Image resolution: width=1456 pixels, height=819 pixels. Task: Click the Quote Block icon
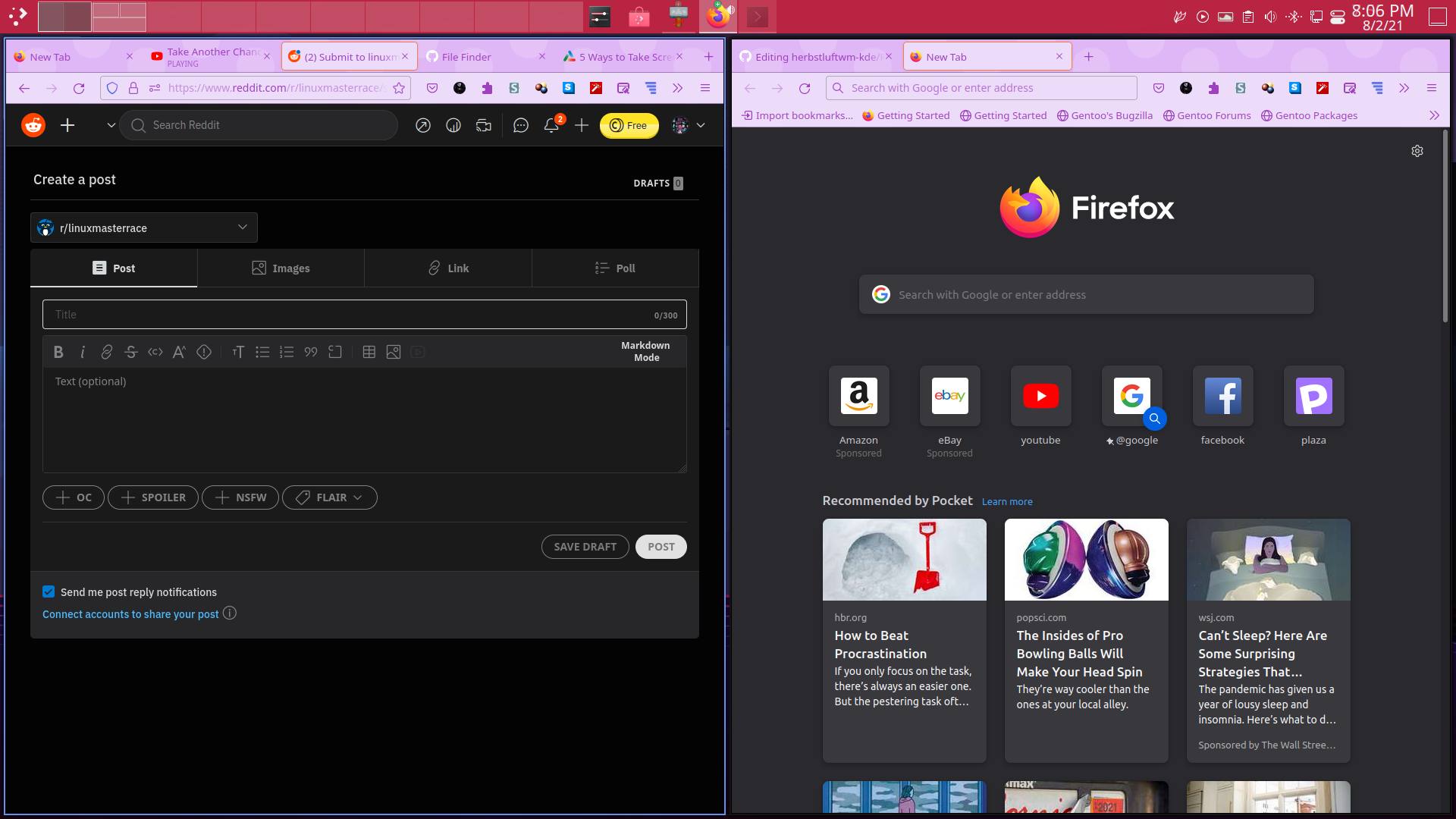click(311, 352)
